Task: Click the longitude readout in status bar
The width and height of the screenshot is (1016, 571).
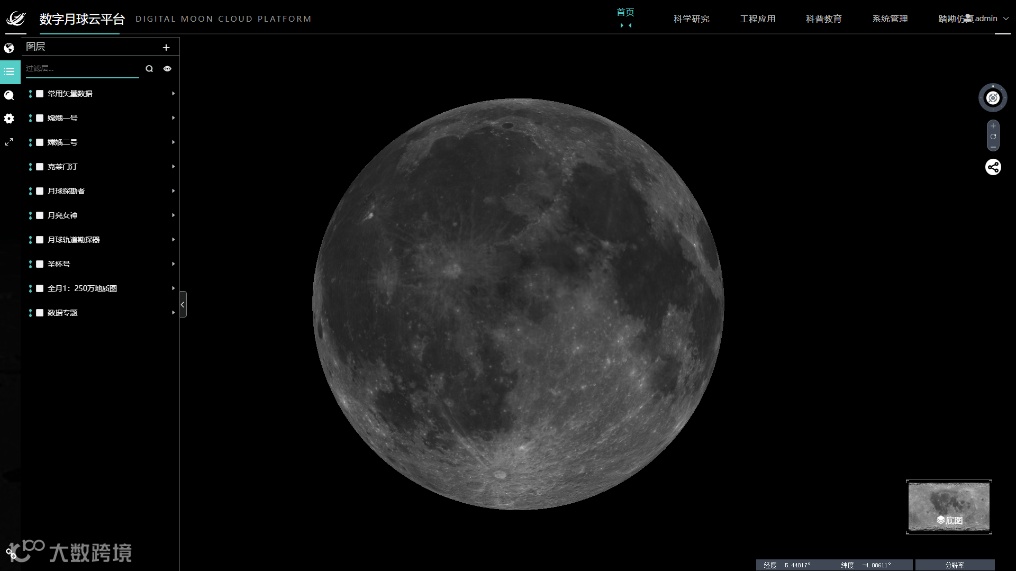Action: coord(788,565)
